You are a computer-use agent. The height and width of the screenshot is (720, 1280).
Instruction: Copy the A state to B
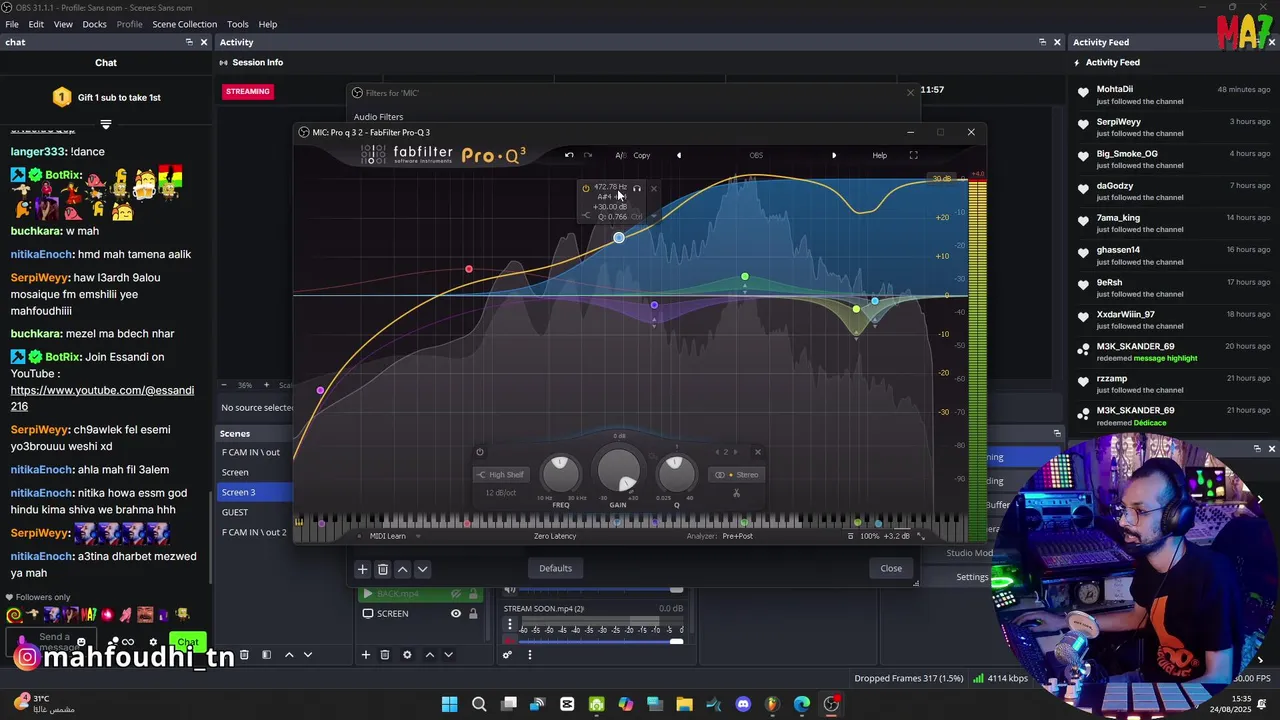pyautogui.click(x=642, y=155)
